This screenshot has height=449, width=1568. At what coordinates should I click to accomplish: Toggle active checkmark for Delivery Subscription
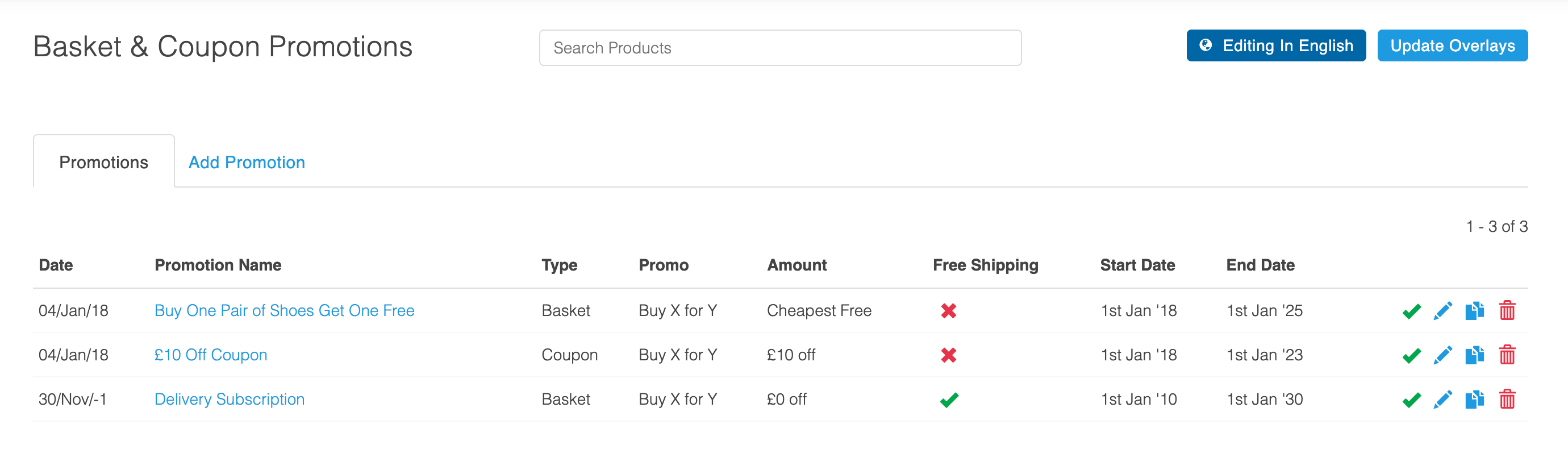(1411, 400)
